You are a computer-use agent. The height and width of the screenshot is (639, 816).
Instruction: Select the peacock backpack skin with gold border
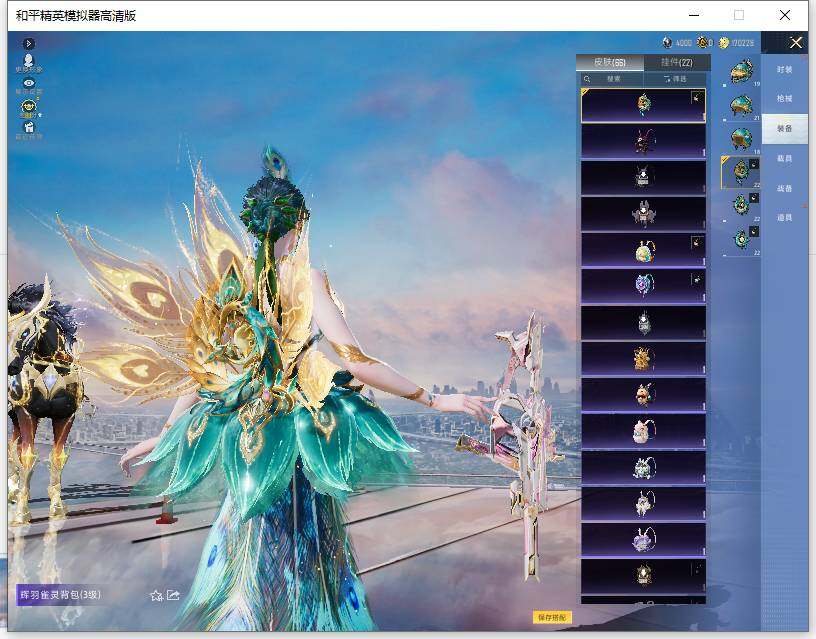click(643, 105)
